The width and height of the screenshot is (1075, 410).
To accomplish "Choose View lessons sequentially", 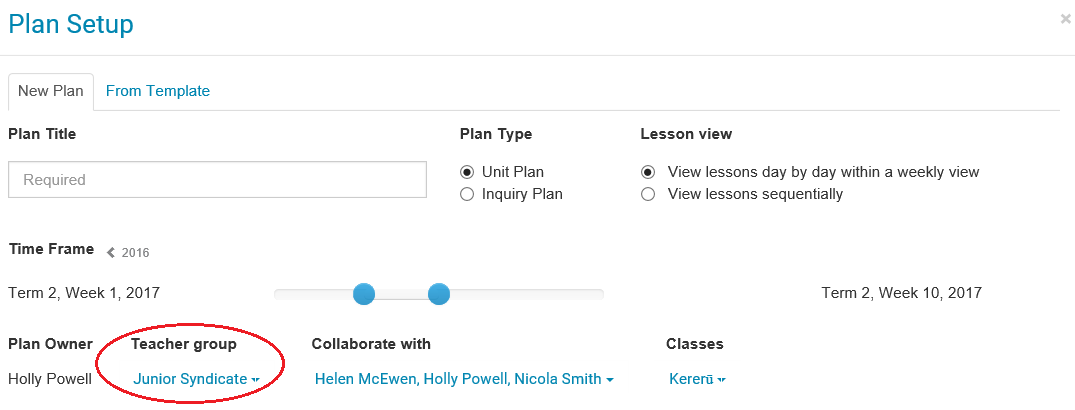I will [648, 194].
